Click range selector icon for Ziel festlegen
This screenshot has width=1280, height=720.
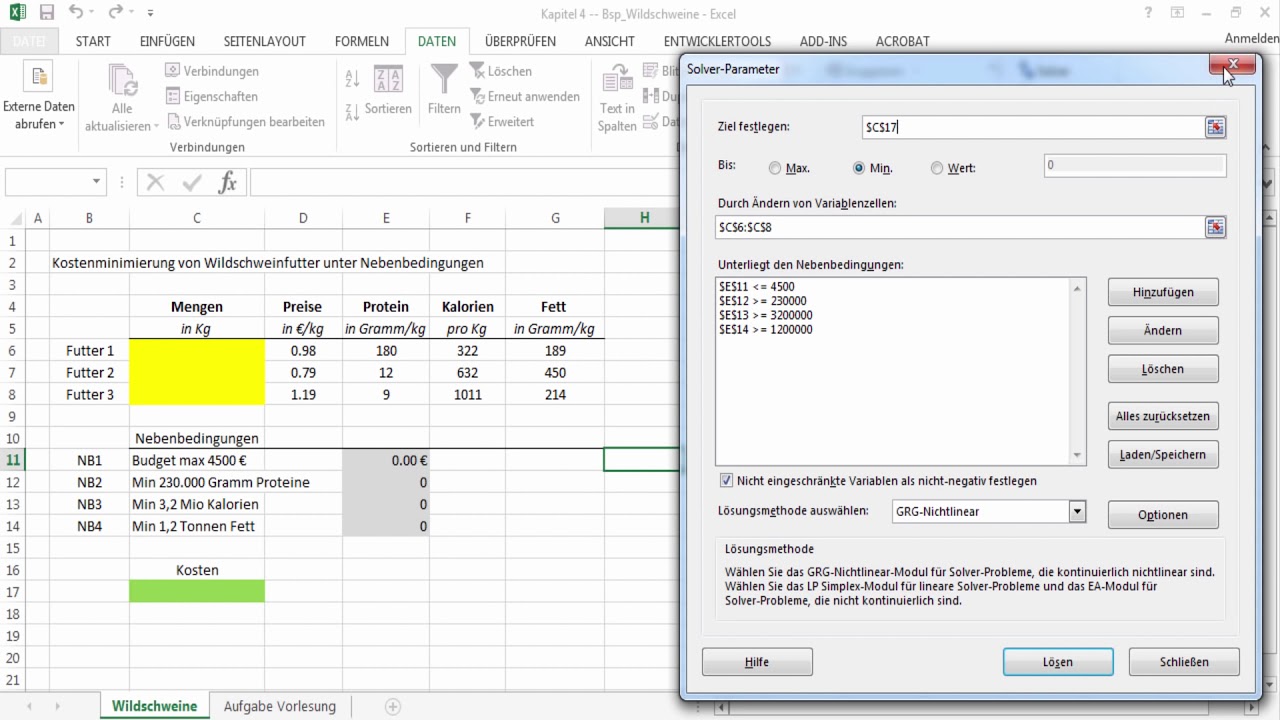(1215, 127)
